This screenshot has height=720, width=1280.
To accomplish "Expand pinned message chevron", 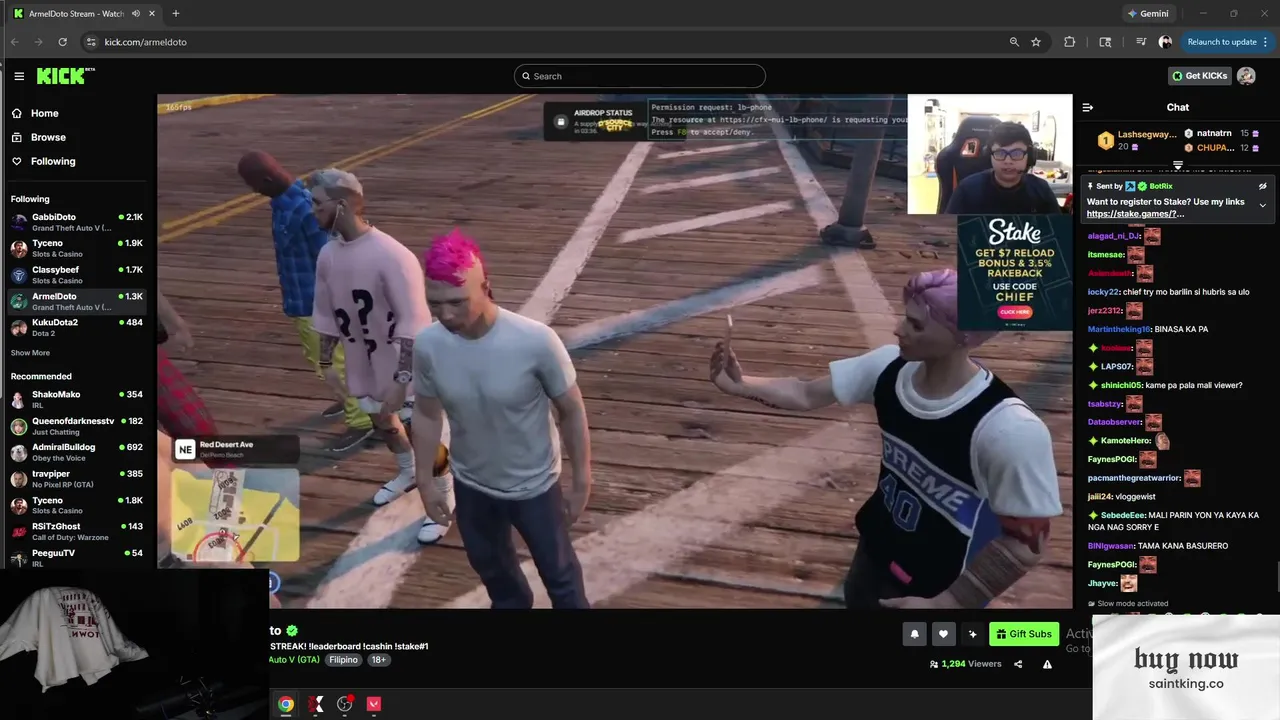I will 1262,205.
